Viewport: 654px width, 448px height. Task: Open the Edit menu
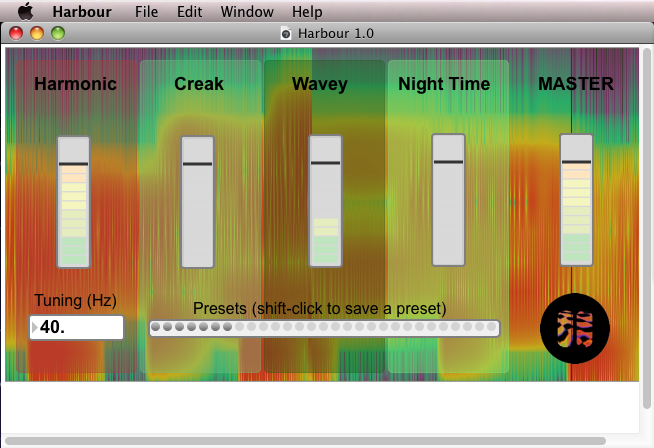(189, 12)
